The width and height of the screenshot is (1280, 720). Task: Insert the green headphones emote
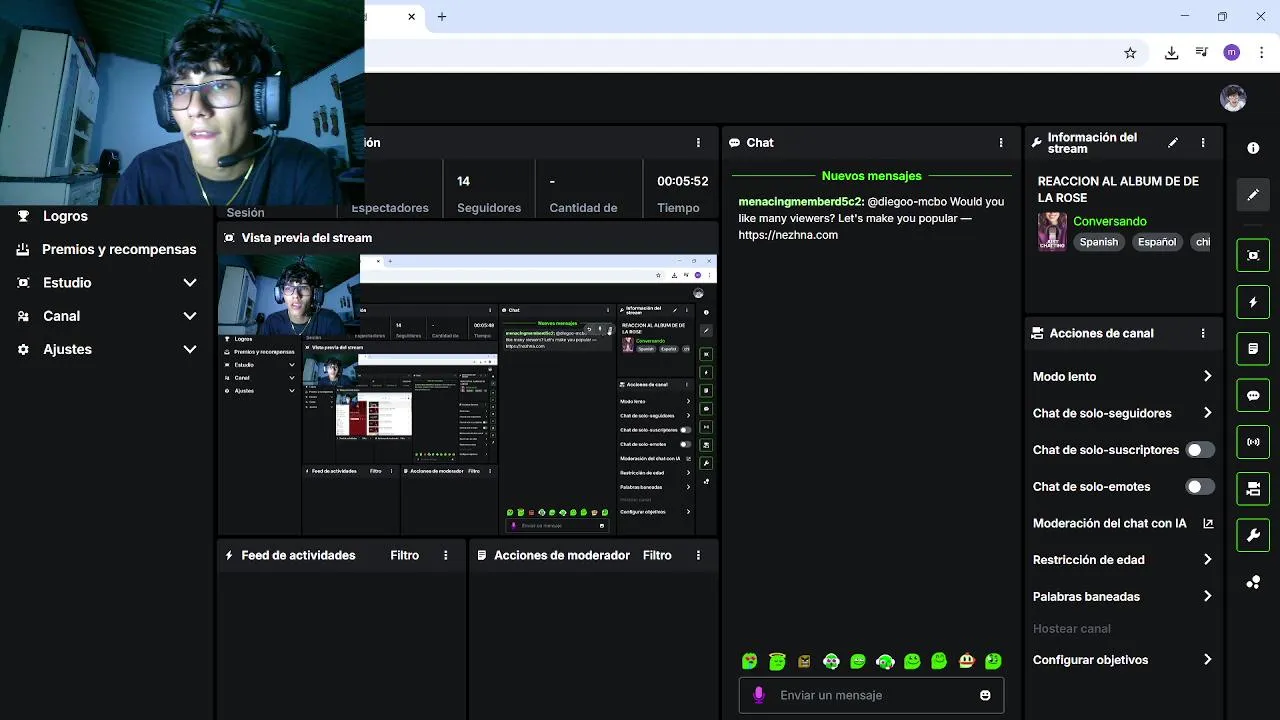coord(831,661)
